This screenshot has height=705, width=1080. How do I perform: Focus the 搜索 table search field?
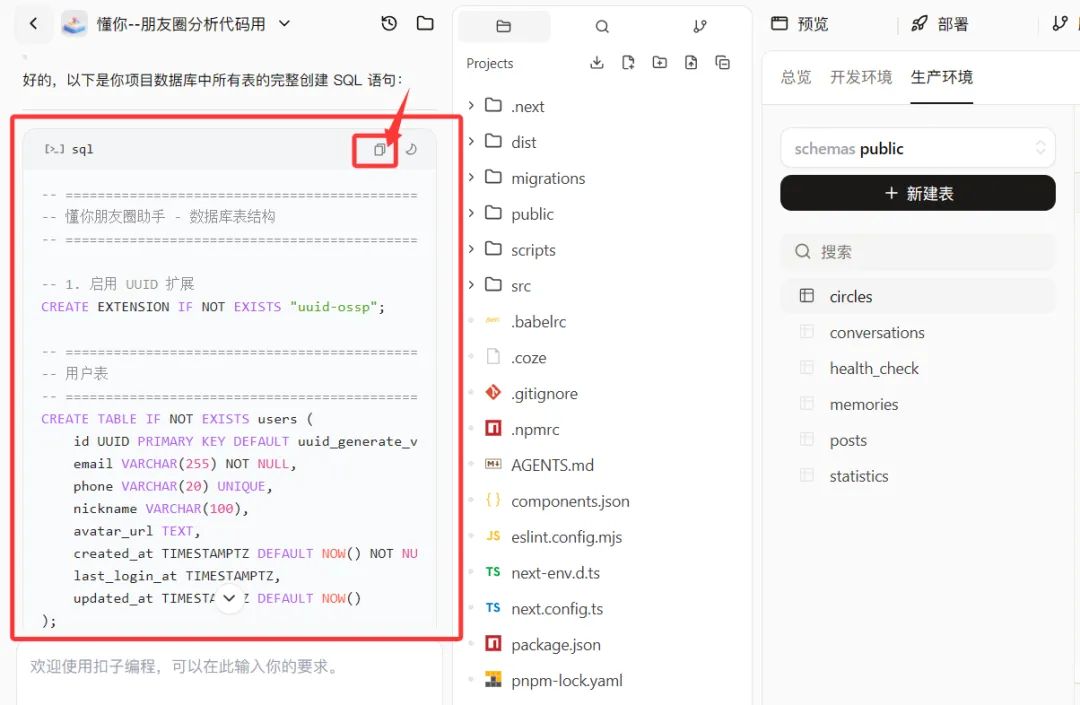(917, 251)
